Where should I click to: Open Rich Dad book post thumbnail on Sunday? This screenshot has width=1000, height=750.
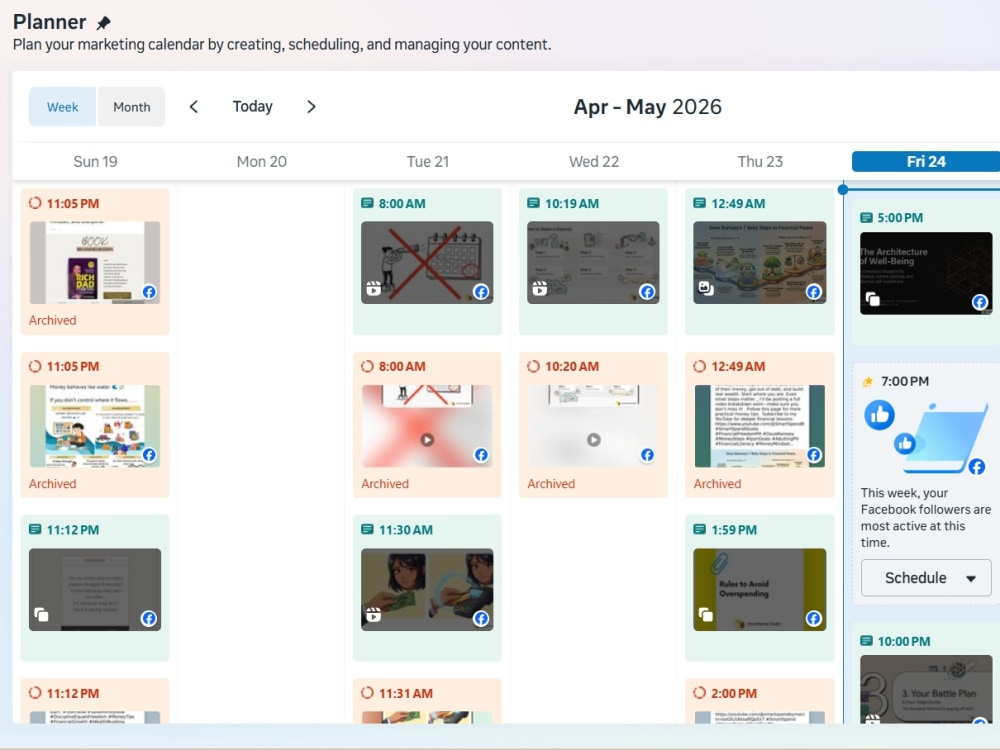[95, 262]
